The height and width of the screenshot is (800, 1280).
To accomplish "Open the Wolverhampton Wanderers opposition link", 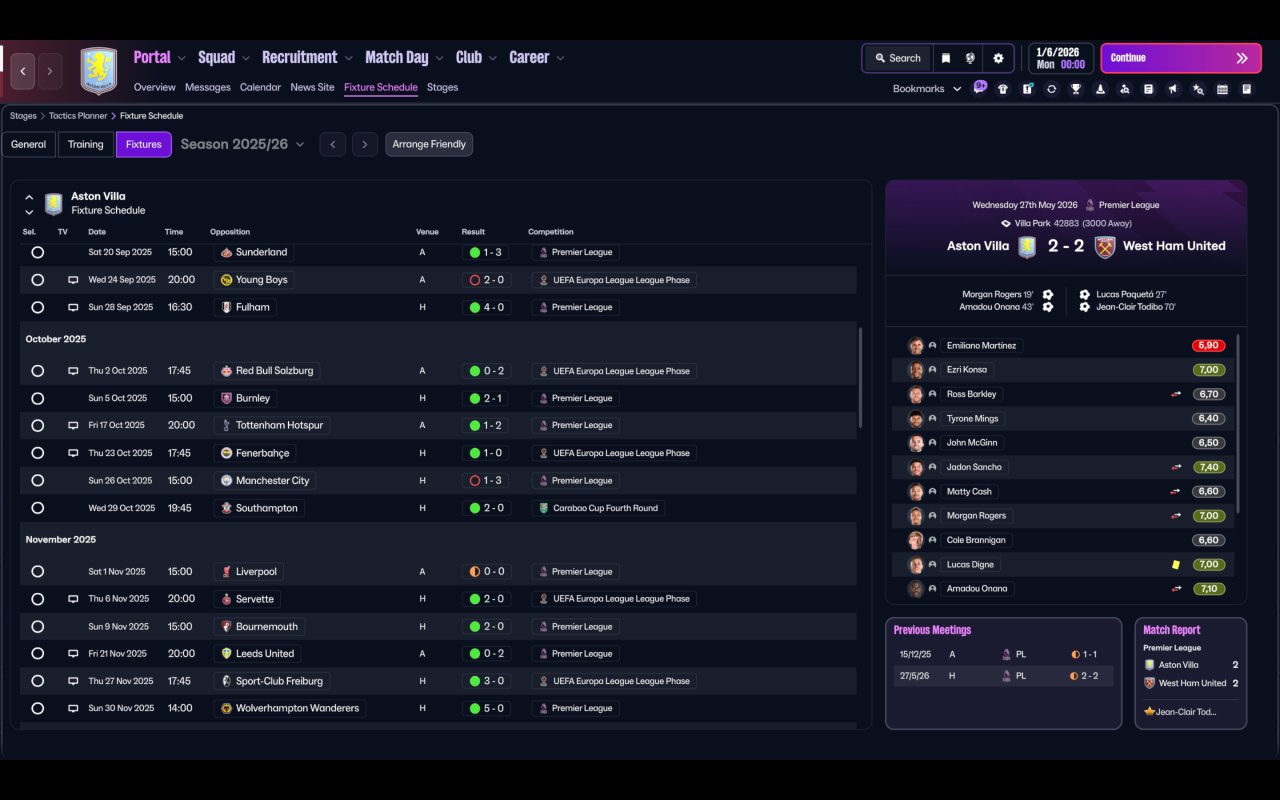I will [x=290, y=709].
